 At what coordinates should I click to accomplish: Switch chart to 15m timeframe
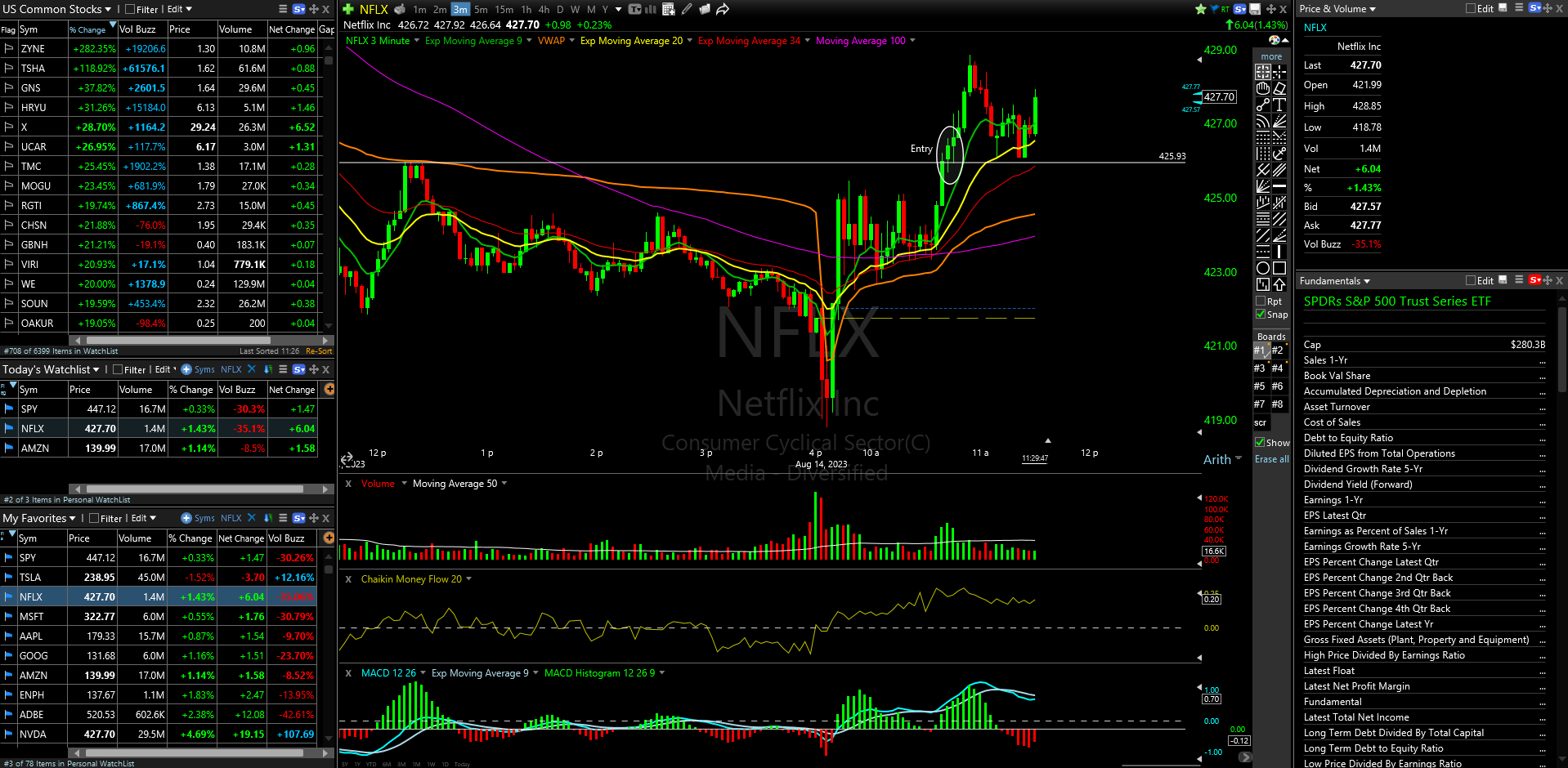pos(504,9)
